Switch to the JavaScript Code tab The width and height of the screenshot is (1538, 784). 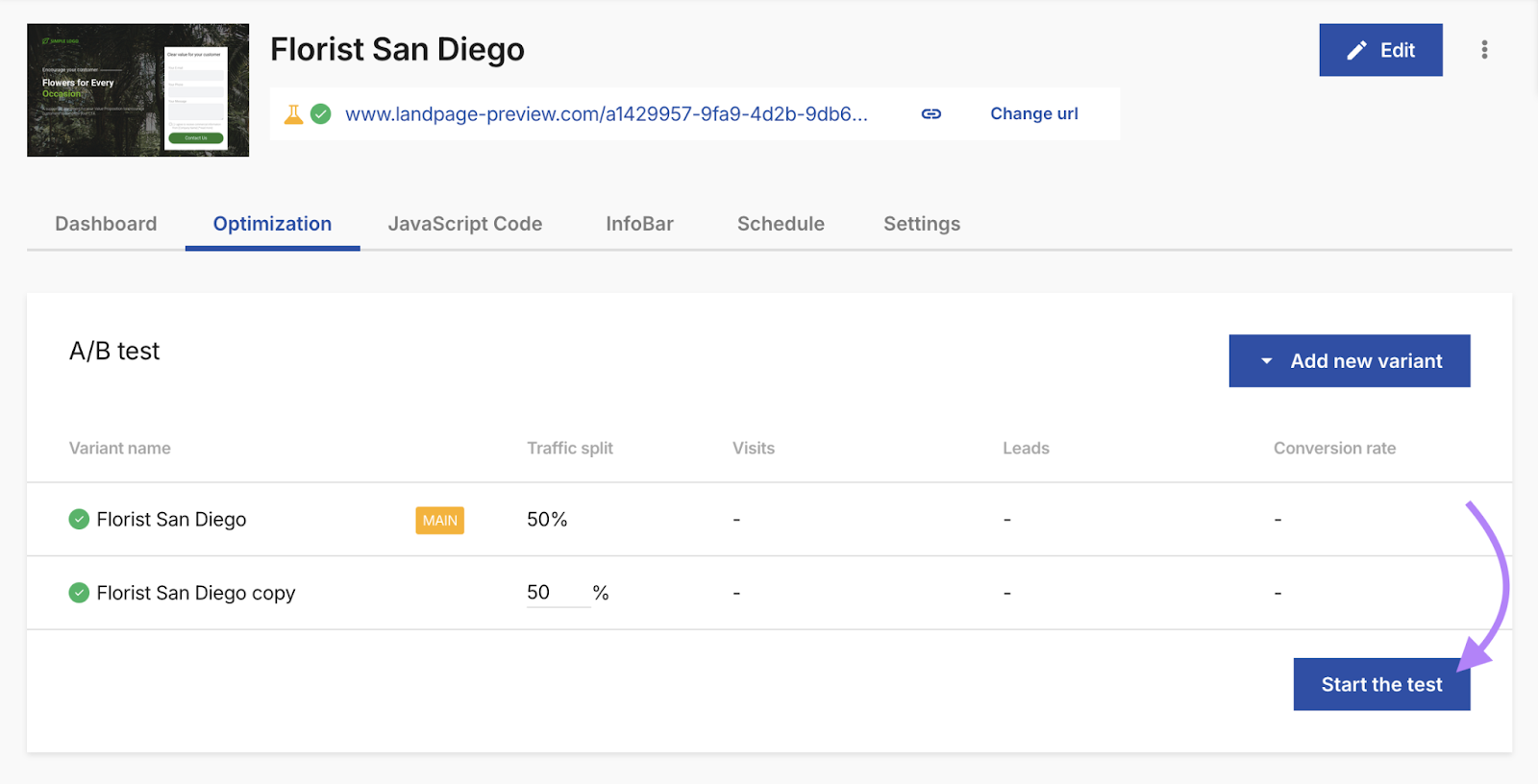tap(464, 224)
